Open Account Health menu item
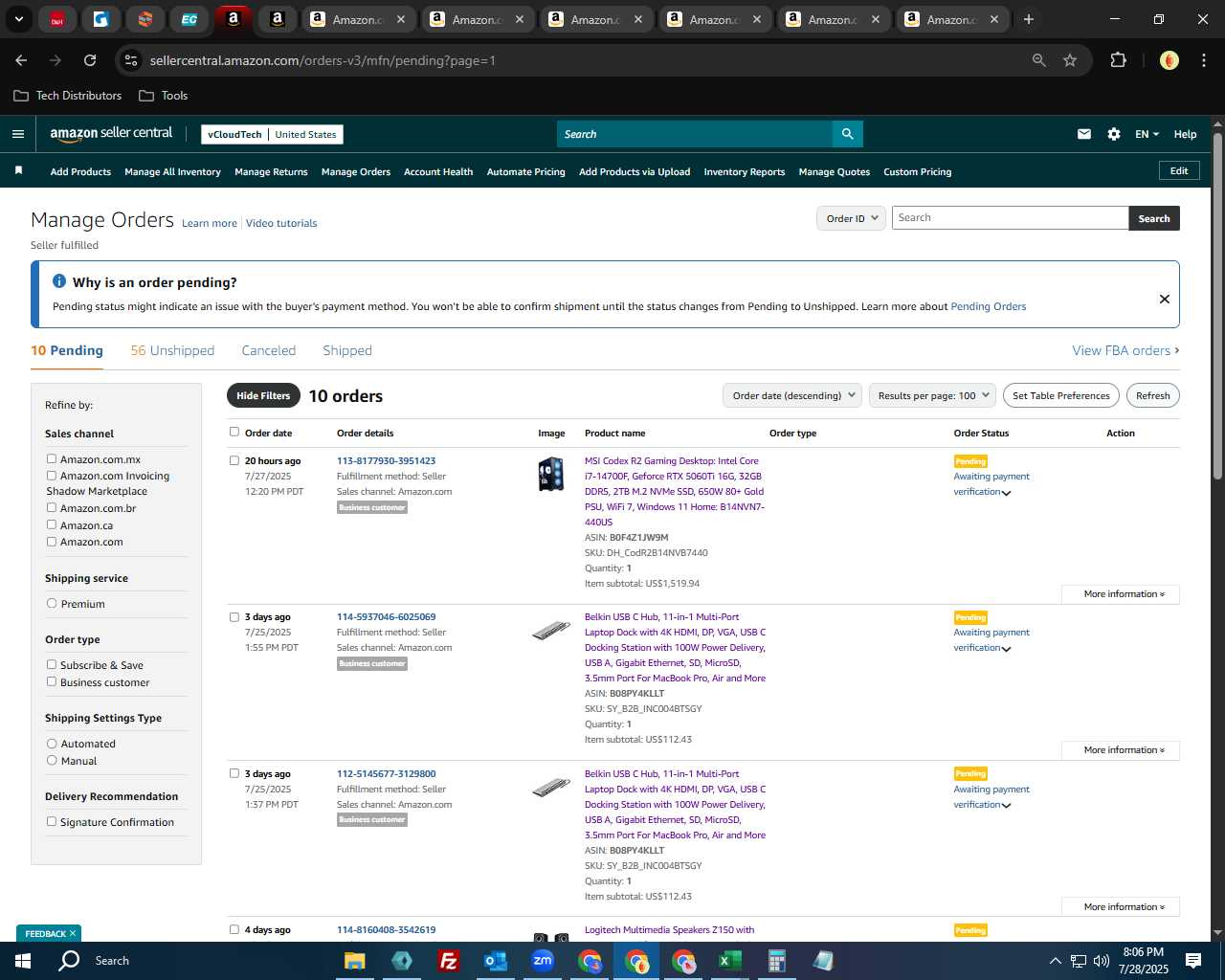This screenshot has height=980, width=1225. click(x=438, y=172)
